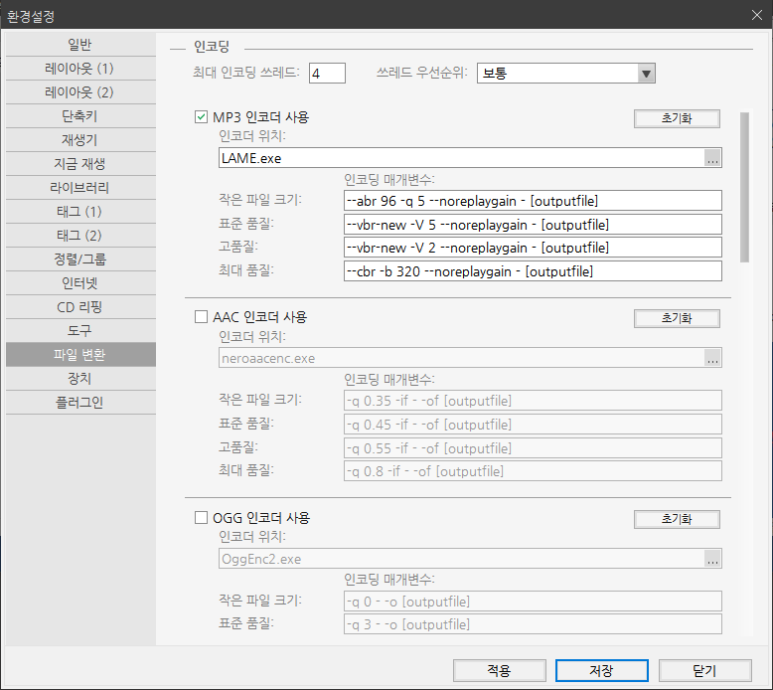Open the 일반 settings page
Viewport: 773px width, 690px height.
(x=81, y=45)
